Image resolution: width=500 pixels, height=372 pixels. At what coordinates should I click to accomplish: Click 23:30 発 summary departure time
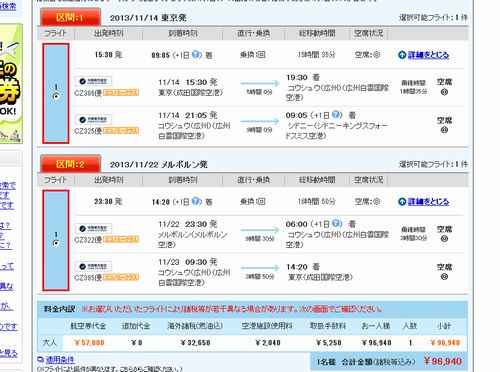click(x=108, y=201)
